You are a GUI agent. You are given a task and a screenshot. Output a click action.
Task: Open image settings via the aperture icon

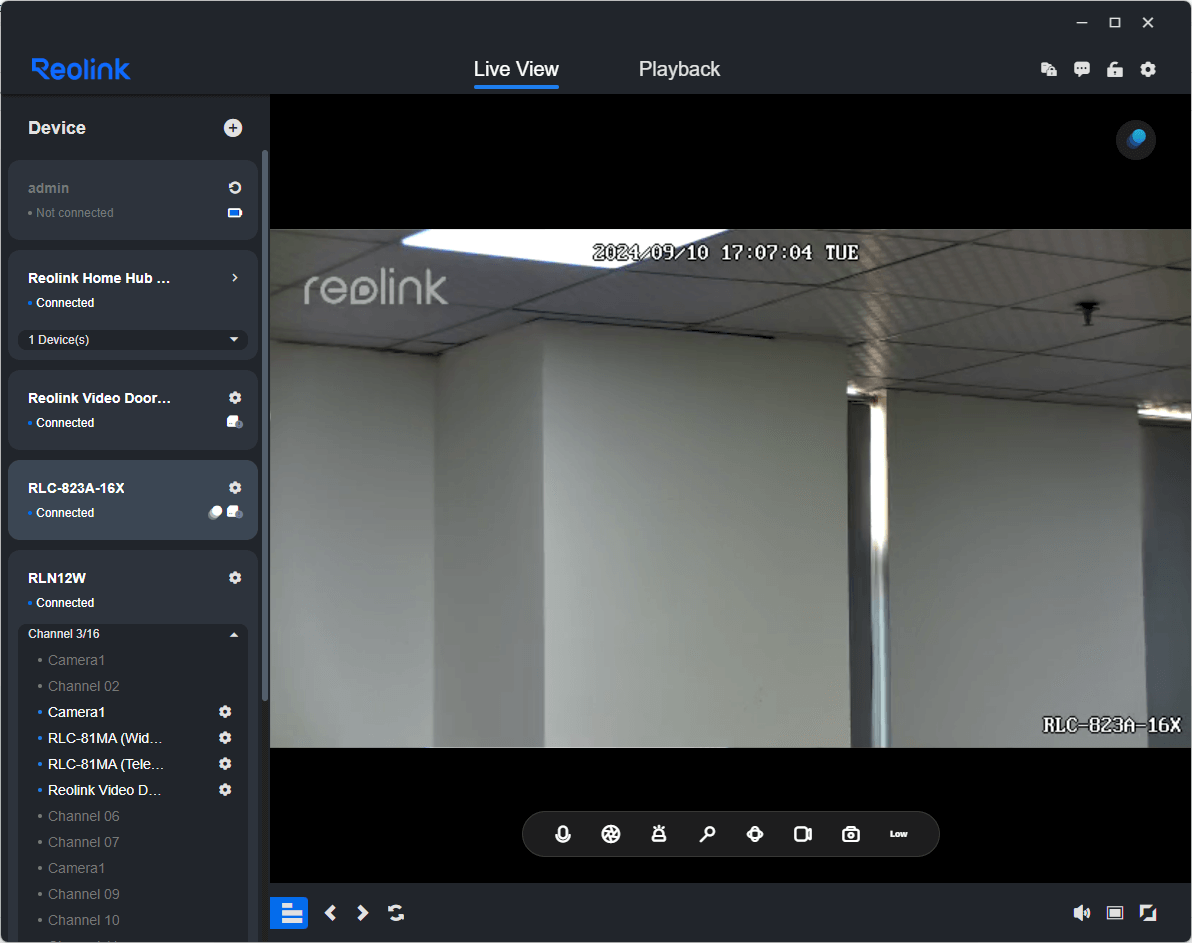pyautogui.click(x=610, y=834)
